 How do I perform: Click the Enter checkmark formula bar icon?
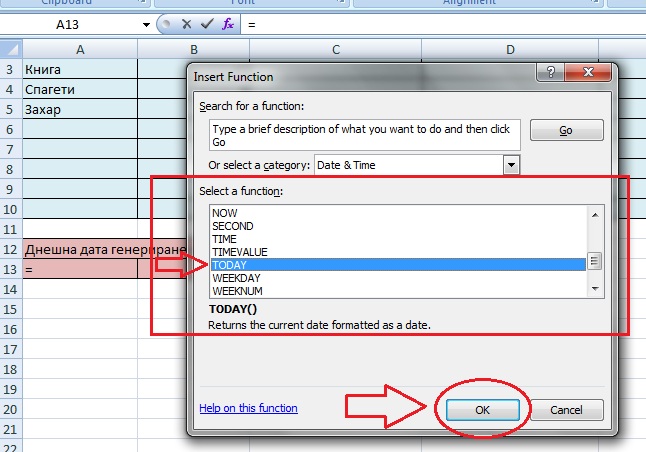pos(207,24)
